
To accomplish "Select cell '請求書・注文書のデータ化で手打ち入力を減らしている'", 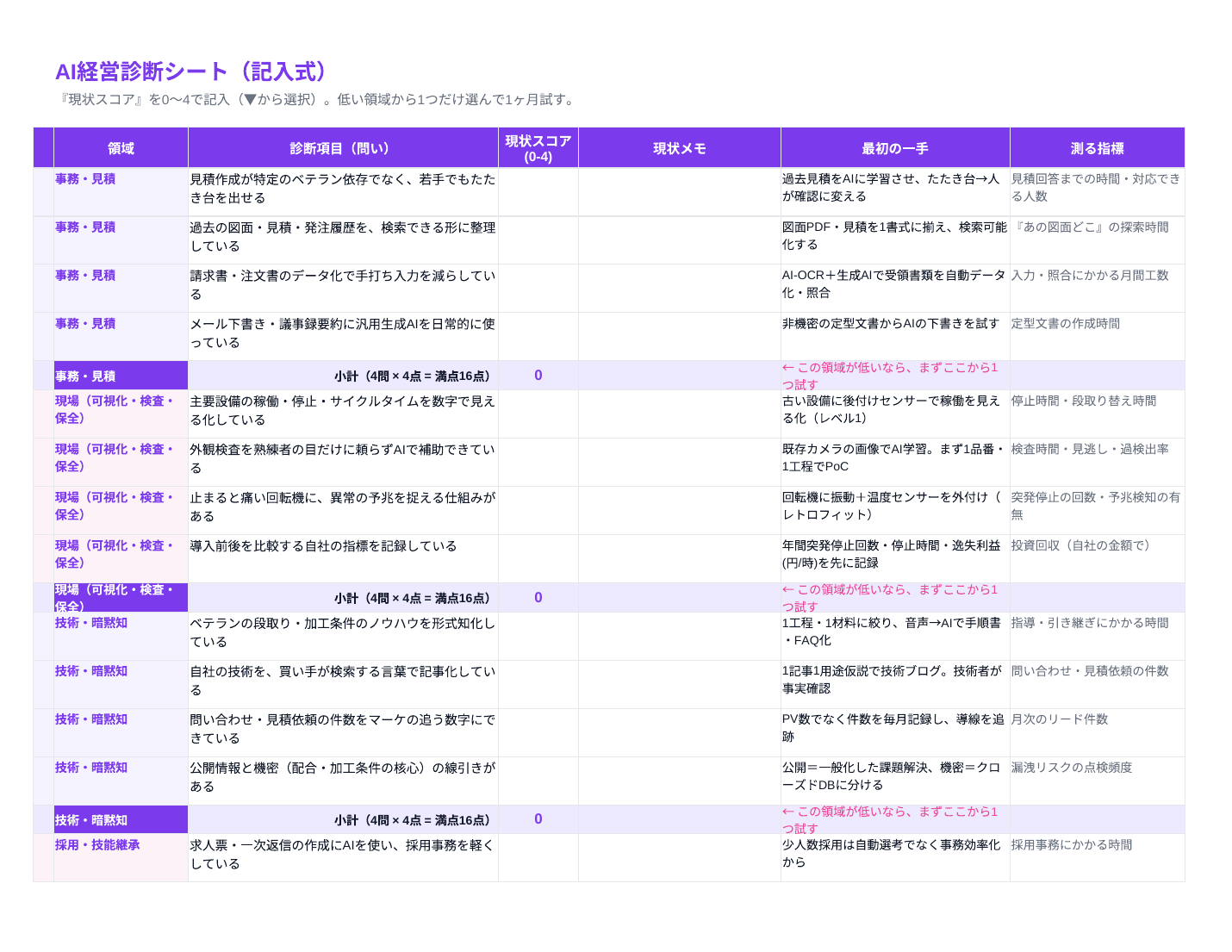I will pyautogui.click(x=343, y=288).
